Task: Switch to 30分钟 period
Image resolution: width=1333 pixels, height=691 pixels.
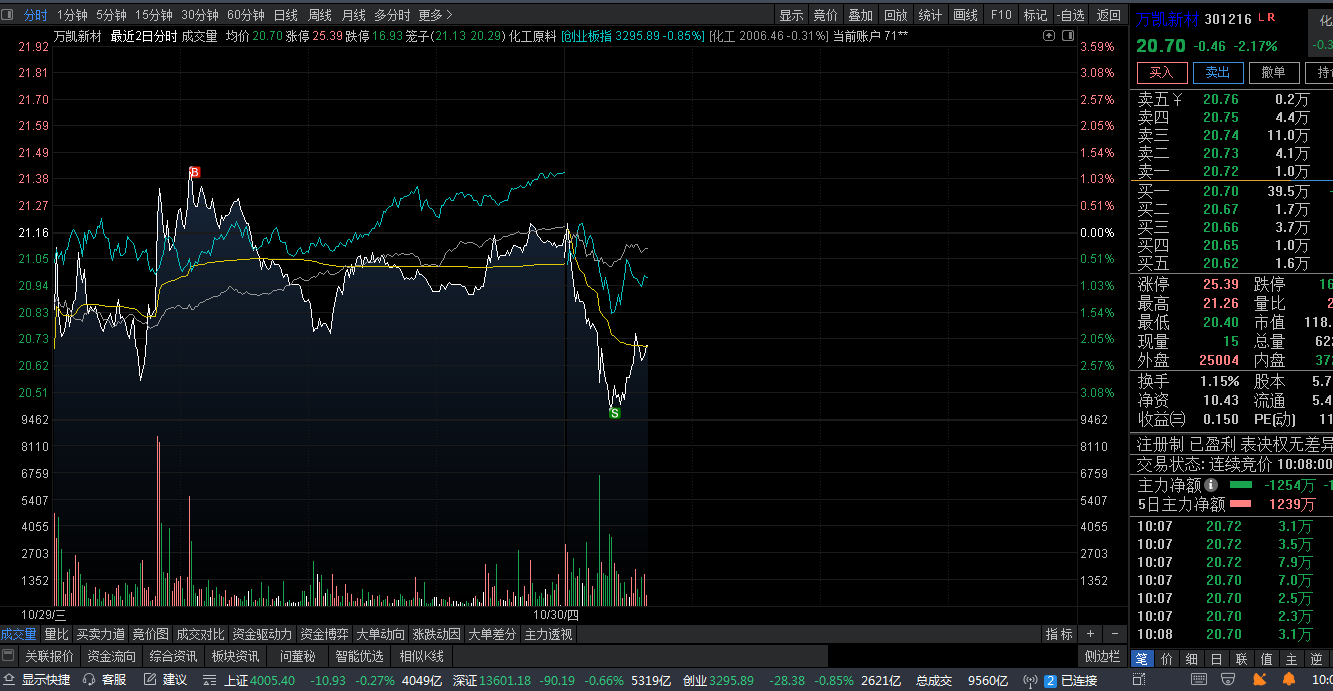Action: (200, 15)
